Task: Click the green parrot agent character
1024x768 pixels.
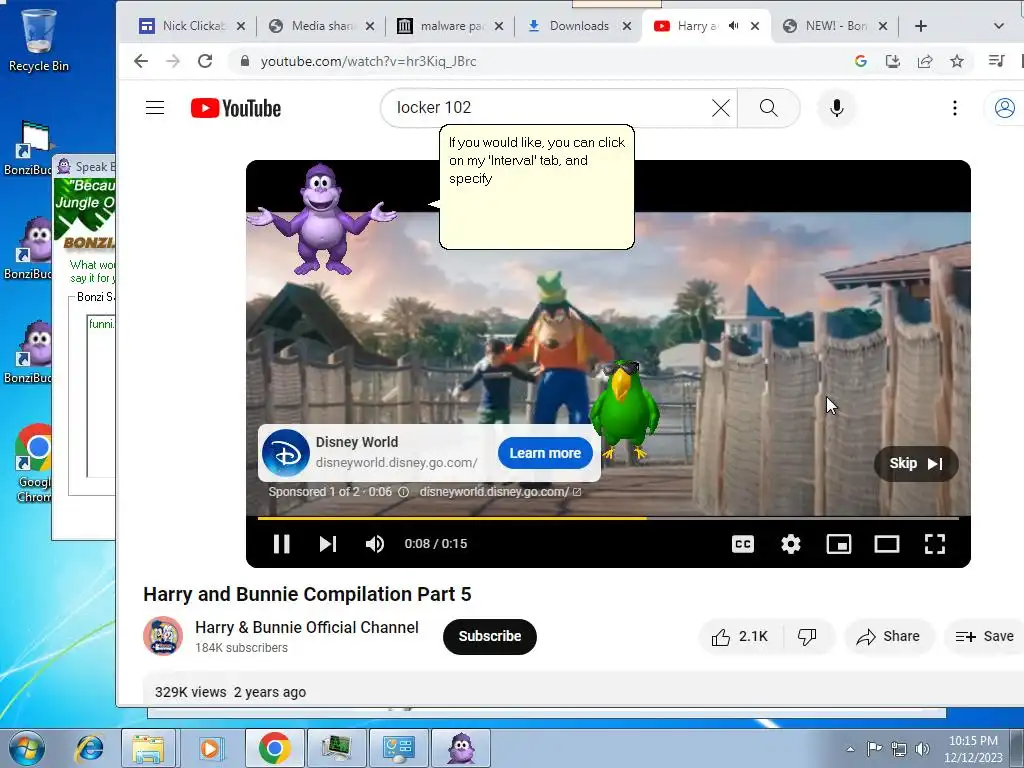Action: (624, 410)
